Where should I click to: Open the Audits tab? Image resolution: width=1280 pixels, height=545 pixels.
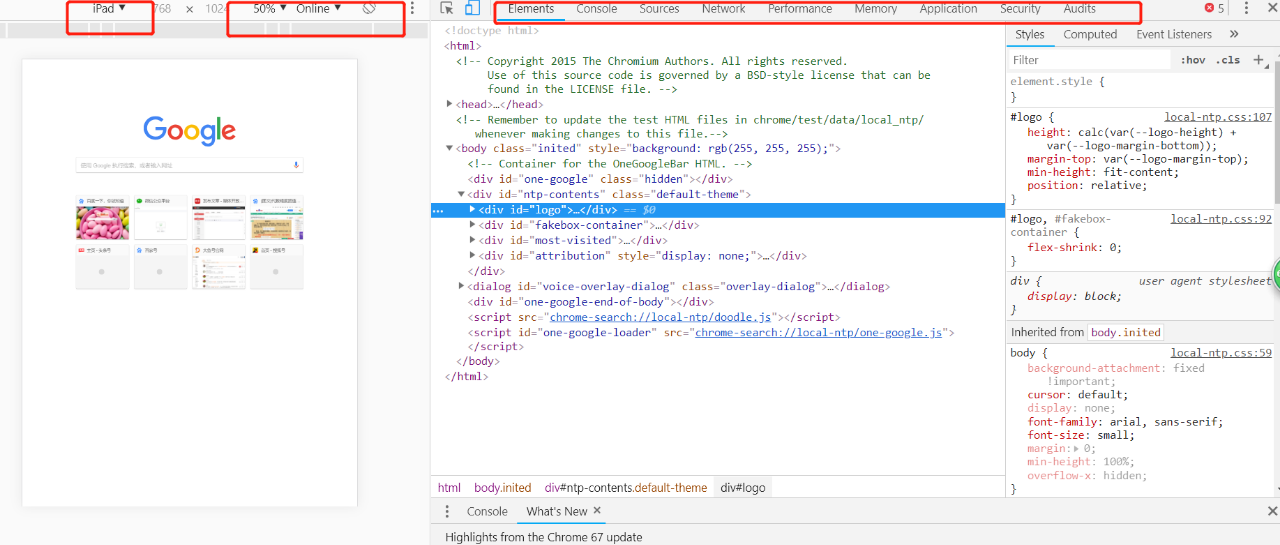(1080, 9)
